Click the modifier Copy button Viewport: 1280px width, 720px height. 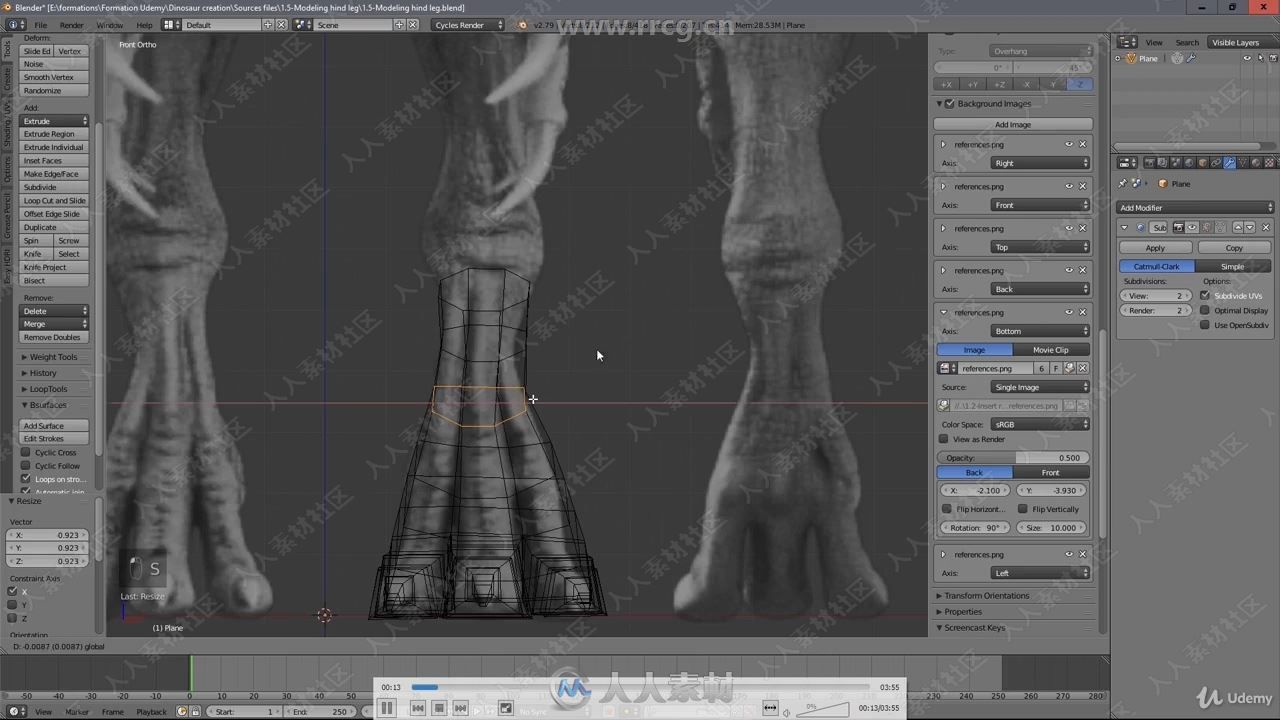click(x=1234, y=247)
